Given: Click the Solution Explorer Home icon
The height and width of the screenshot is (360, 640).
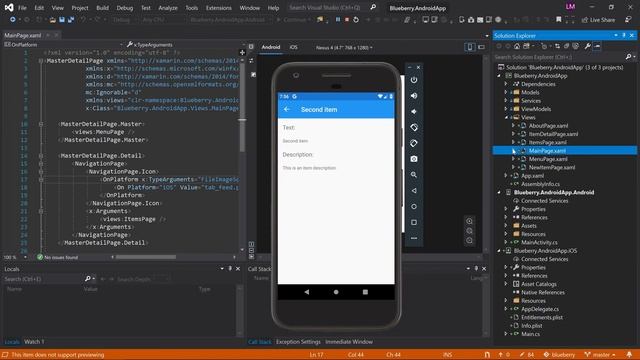Looking at the screenshot, I should click(x=517, y=46).
